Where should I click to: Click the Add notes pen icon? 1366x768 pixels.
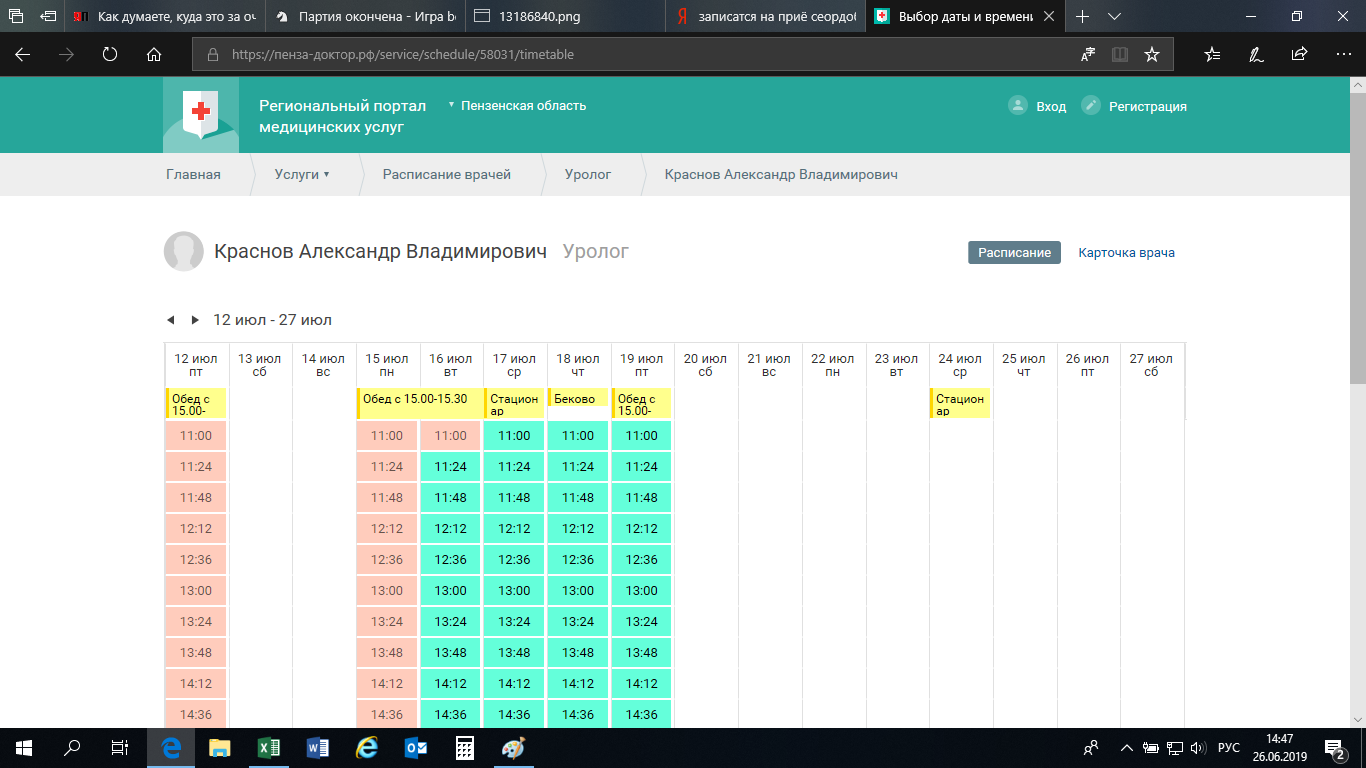(1256, 55)
